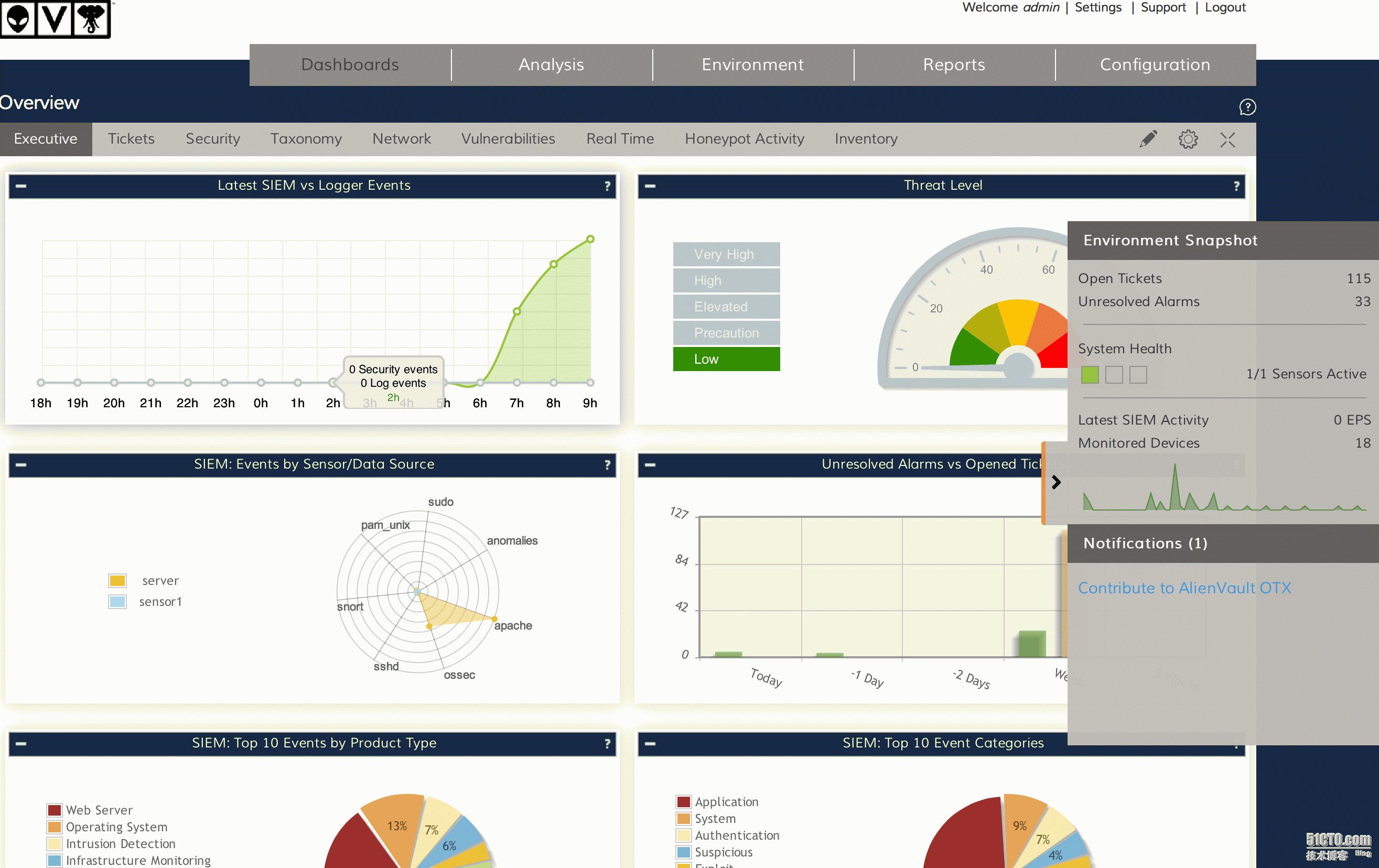Toggle the Application legend entry
The width and height of the screenshot is (1379, 868).
[x=718, y=802]
